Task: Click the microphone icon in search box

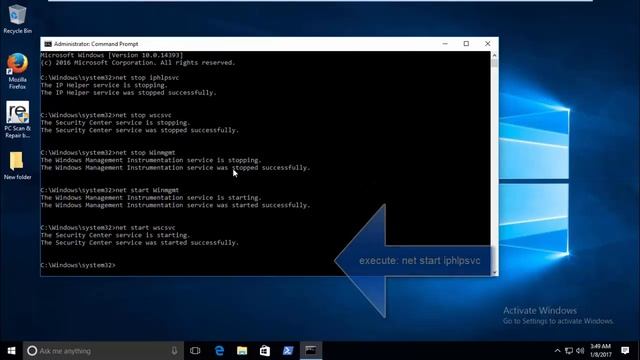Action: pos(174,351)
